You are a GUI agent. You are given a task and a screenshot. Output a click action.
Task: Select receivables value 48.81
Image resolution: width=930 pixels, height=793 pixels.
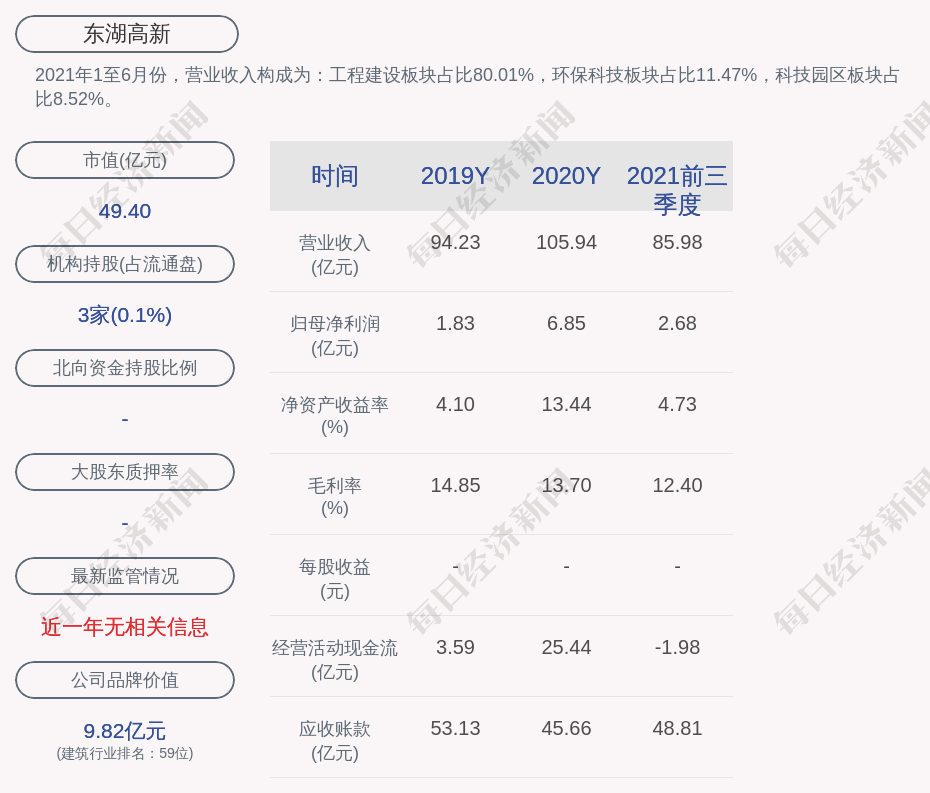pyautogui.click(x=677, y=728)
